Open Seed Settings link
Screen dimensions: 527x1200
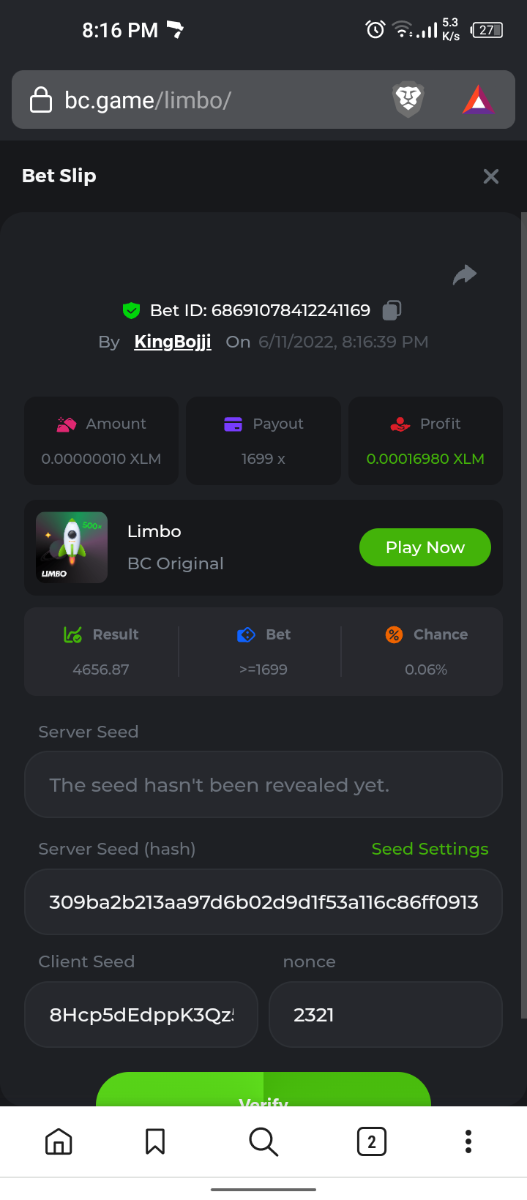[430, 849]
